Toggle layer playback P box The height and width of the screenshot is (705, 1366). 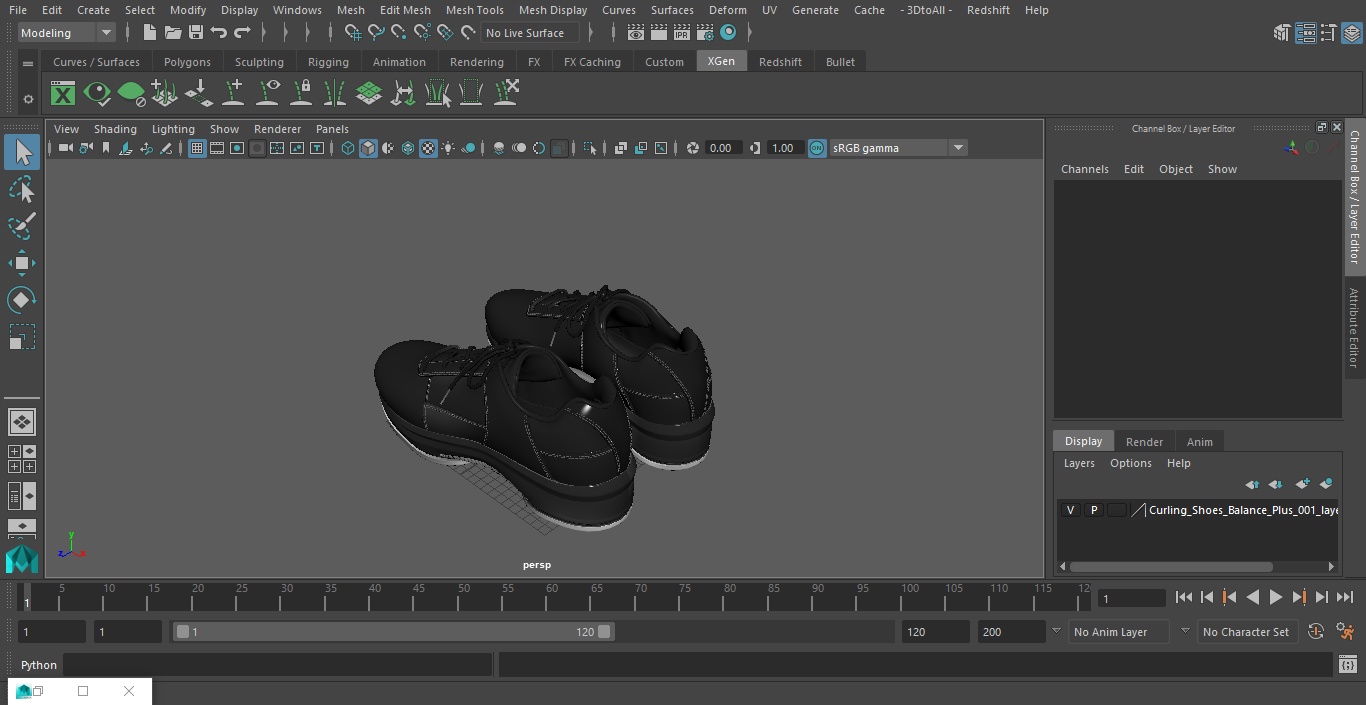pyautogui.click(x=1094, y=510)
